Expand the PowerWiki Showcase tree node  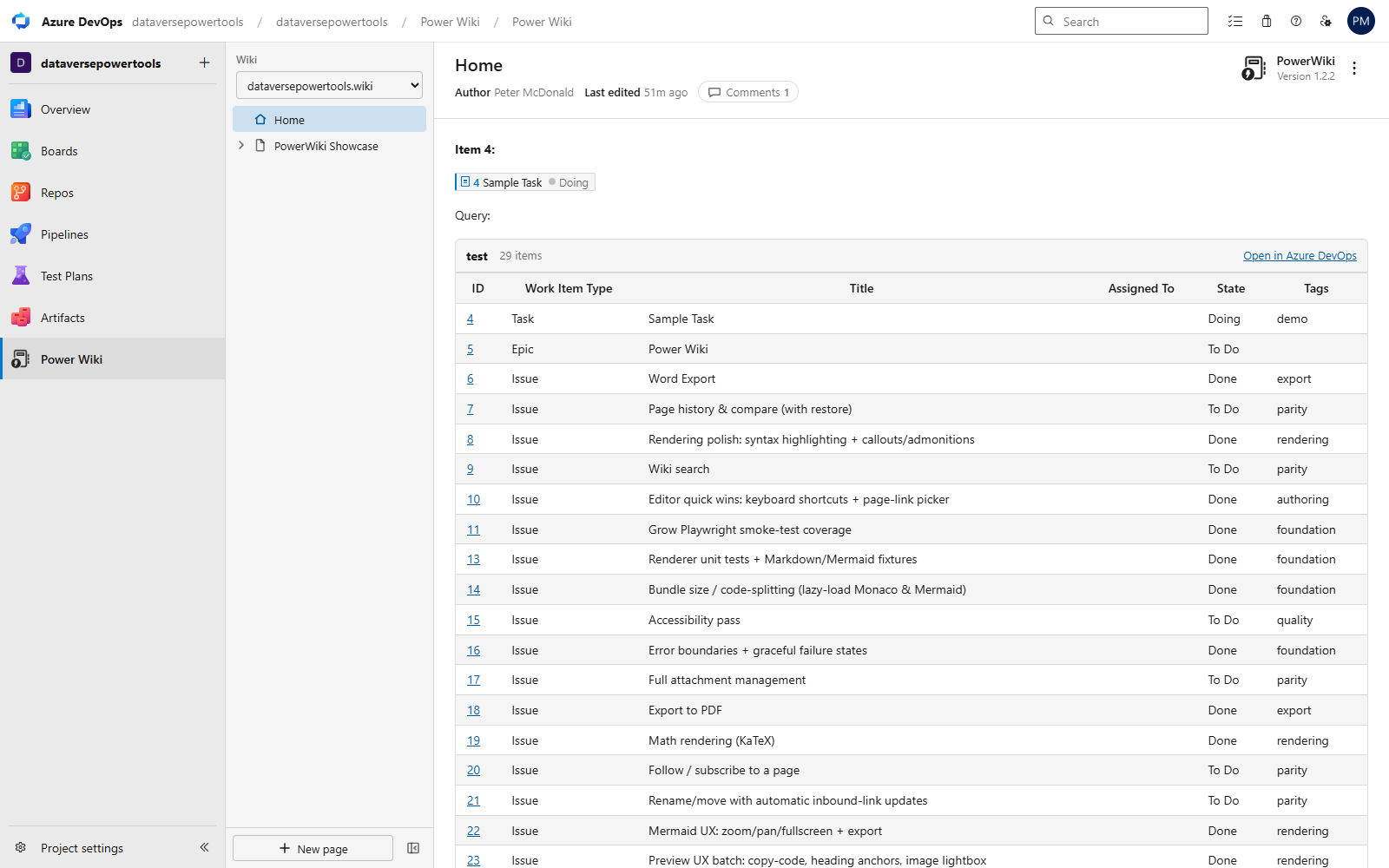241,146
